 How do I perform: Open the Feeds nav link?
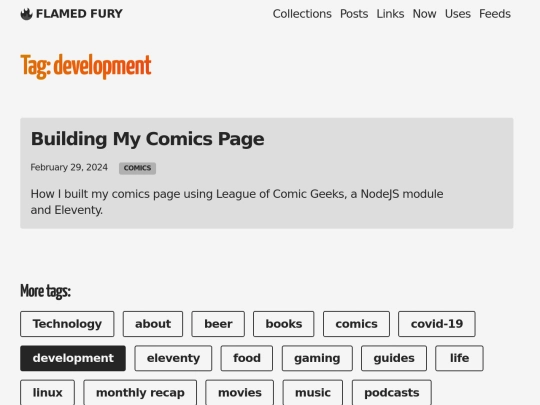(x=495, y=14)
